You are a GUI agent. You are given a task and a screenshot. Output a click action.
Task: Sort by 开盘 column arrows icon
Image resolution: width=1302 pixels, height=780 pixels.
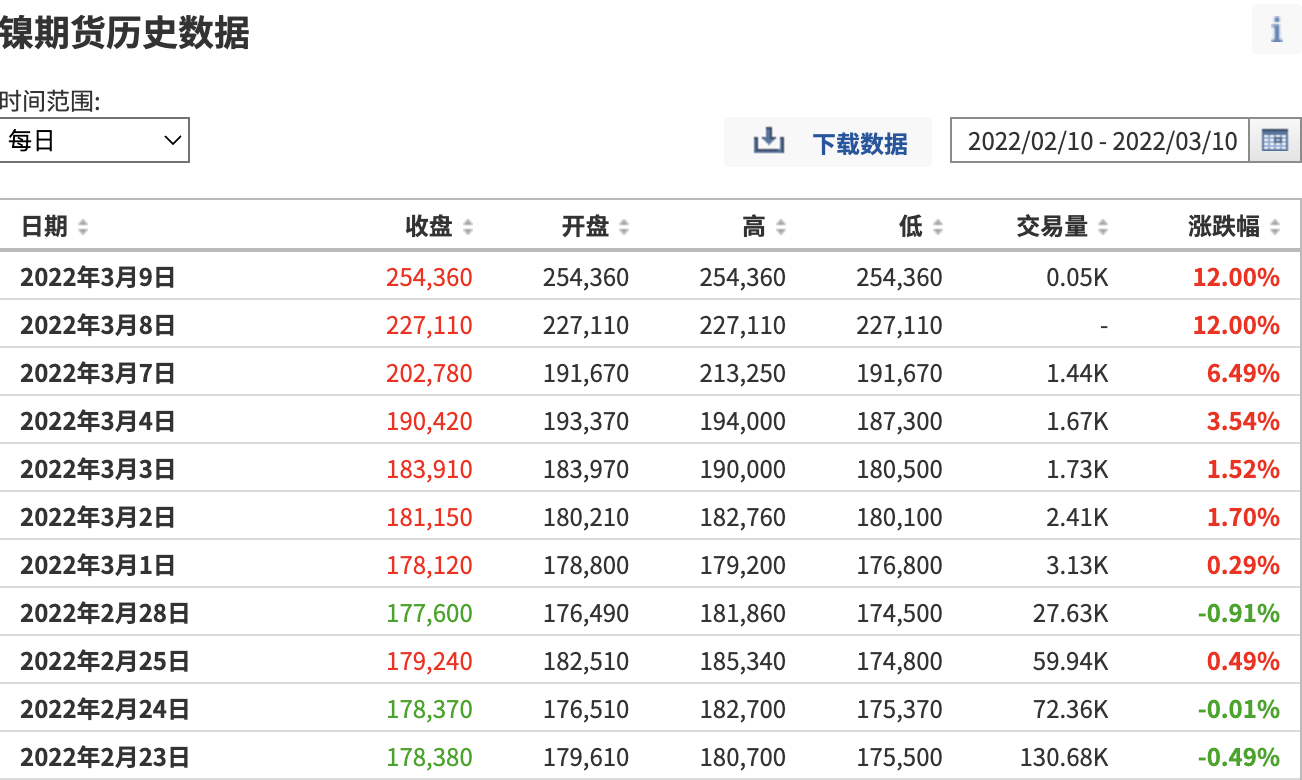pos(624,228)
